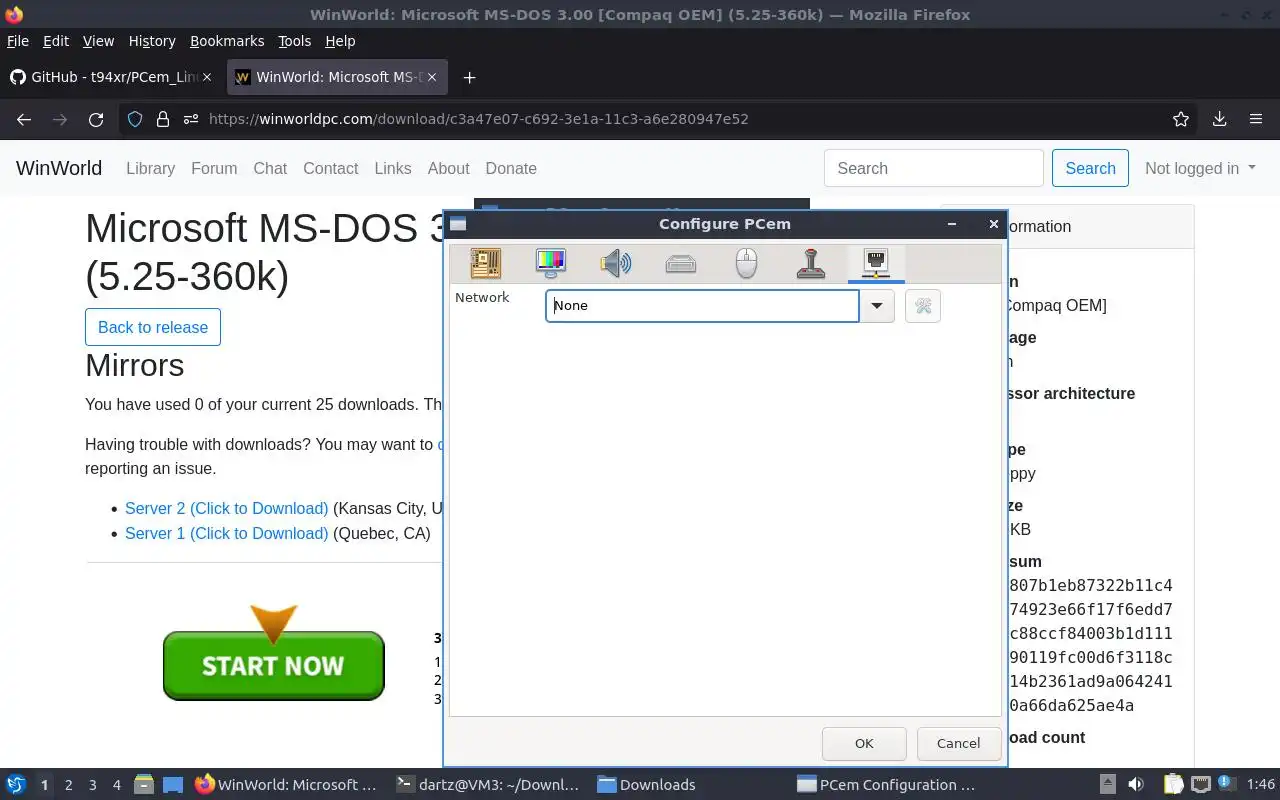Open the Contact link on WinWorld

click(331, 168)
